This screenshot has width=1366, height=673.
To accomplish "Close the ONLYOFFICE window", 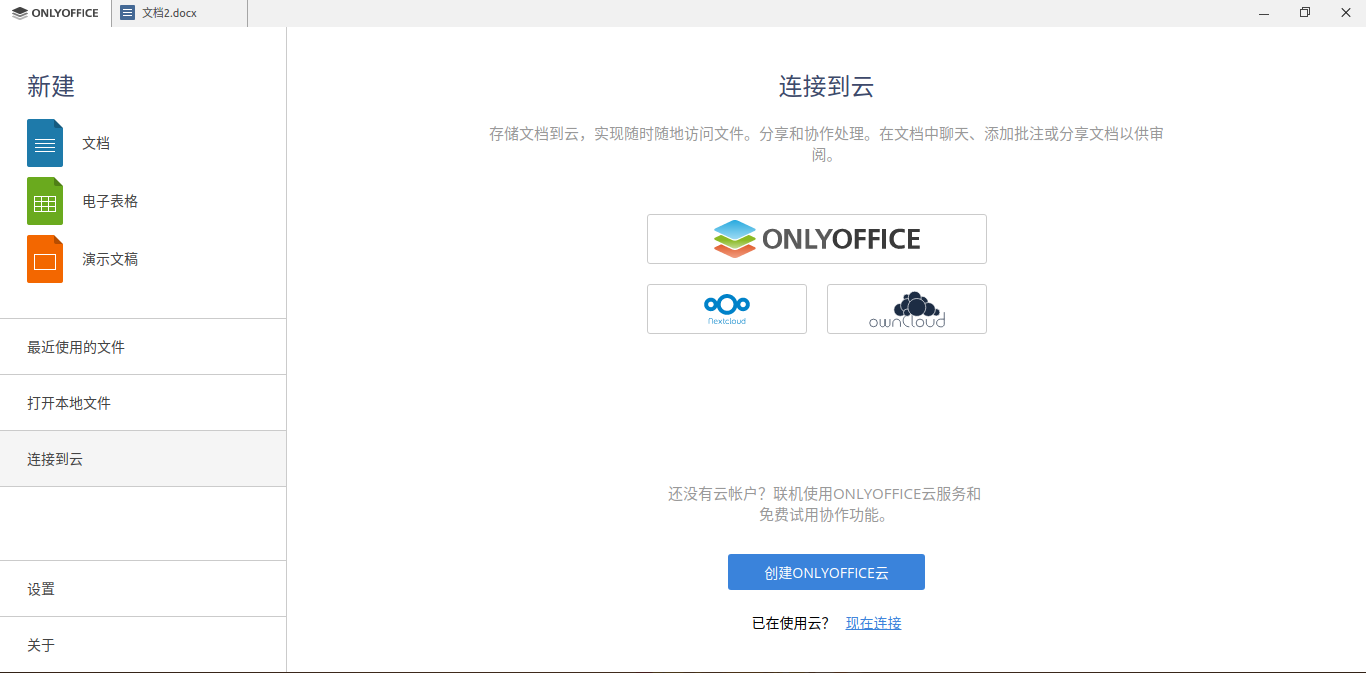I will tap(1345, 13).
